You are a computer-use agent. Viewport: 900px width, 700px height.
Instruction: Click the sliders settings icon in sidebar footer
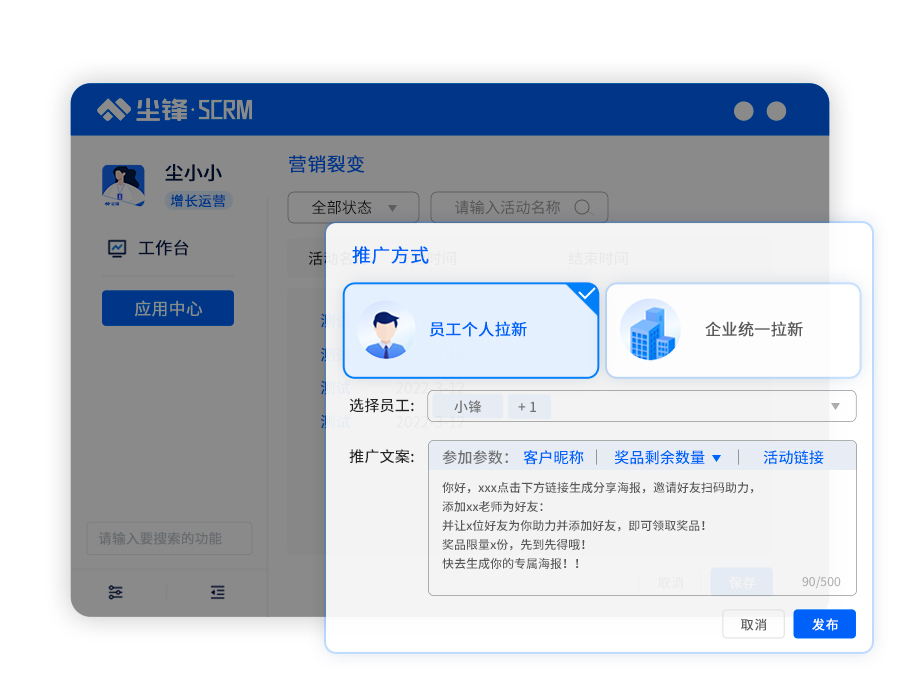115,592
